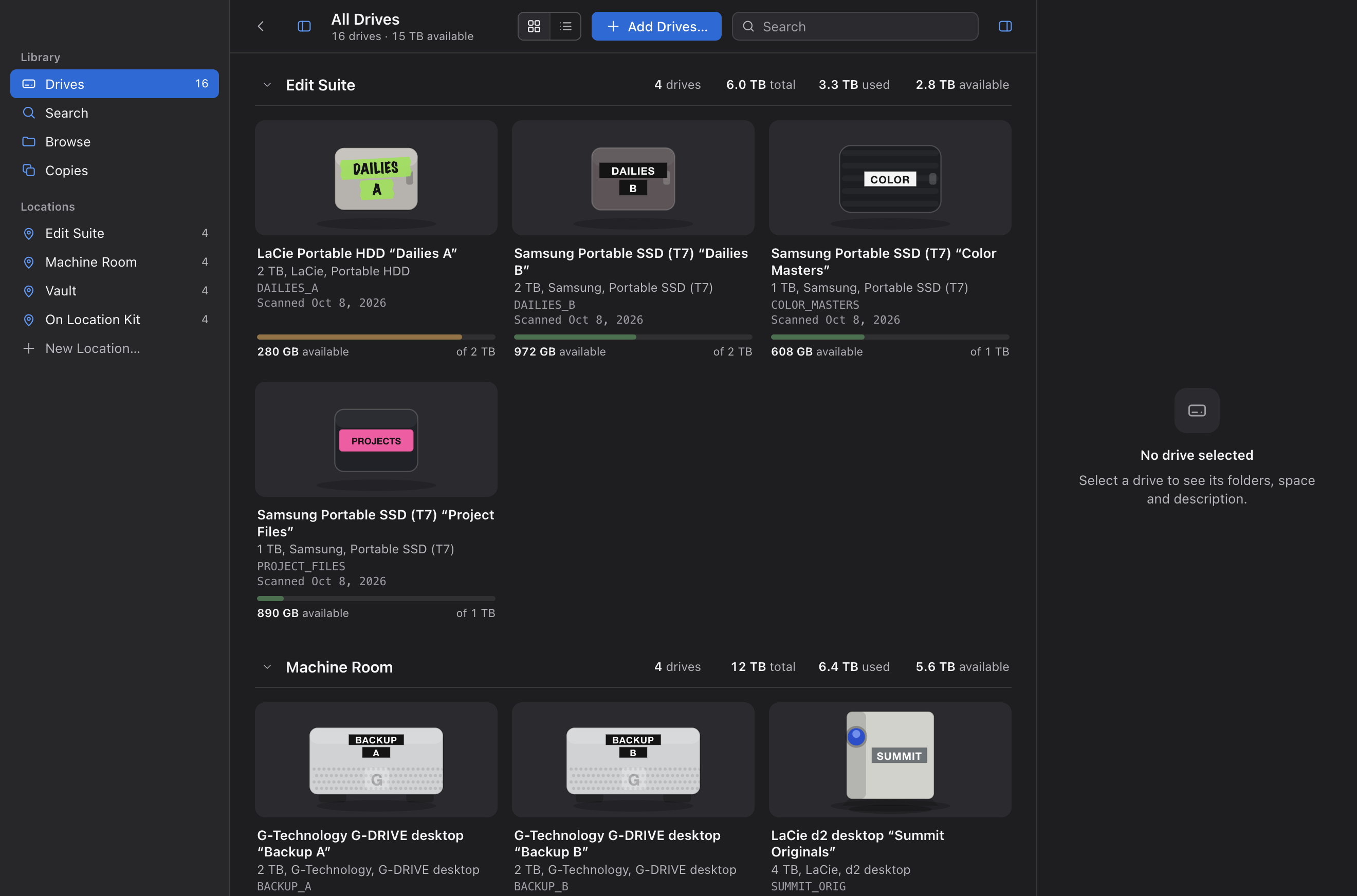This screenshot has width=1357, height=896.
Task: Select the Dailies A drive thumbnail
Action: (376, 178)
